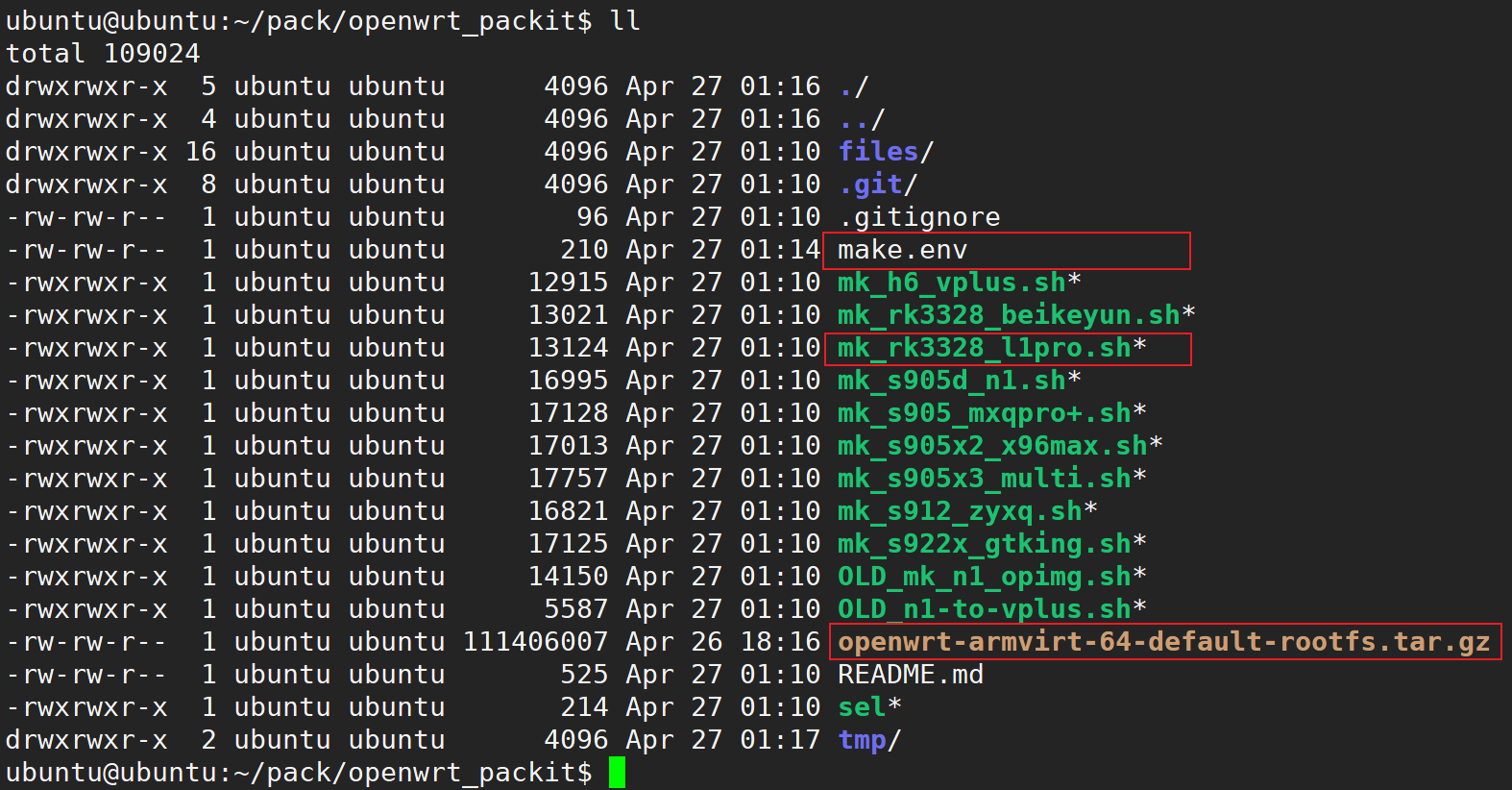Click the green cursor at the prompt
This screenshot has width=1512, height=790.
pyautogui.click(x=617, y=773)
